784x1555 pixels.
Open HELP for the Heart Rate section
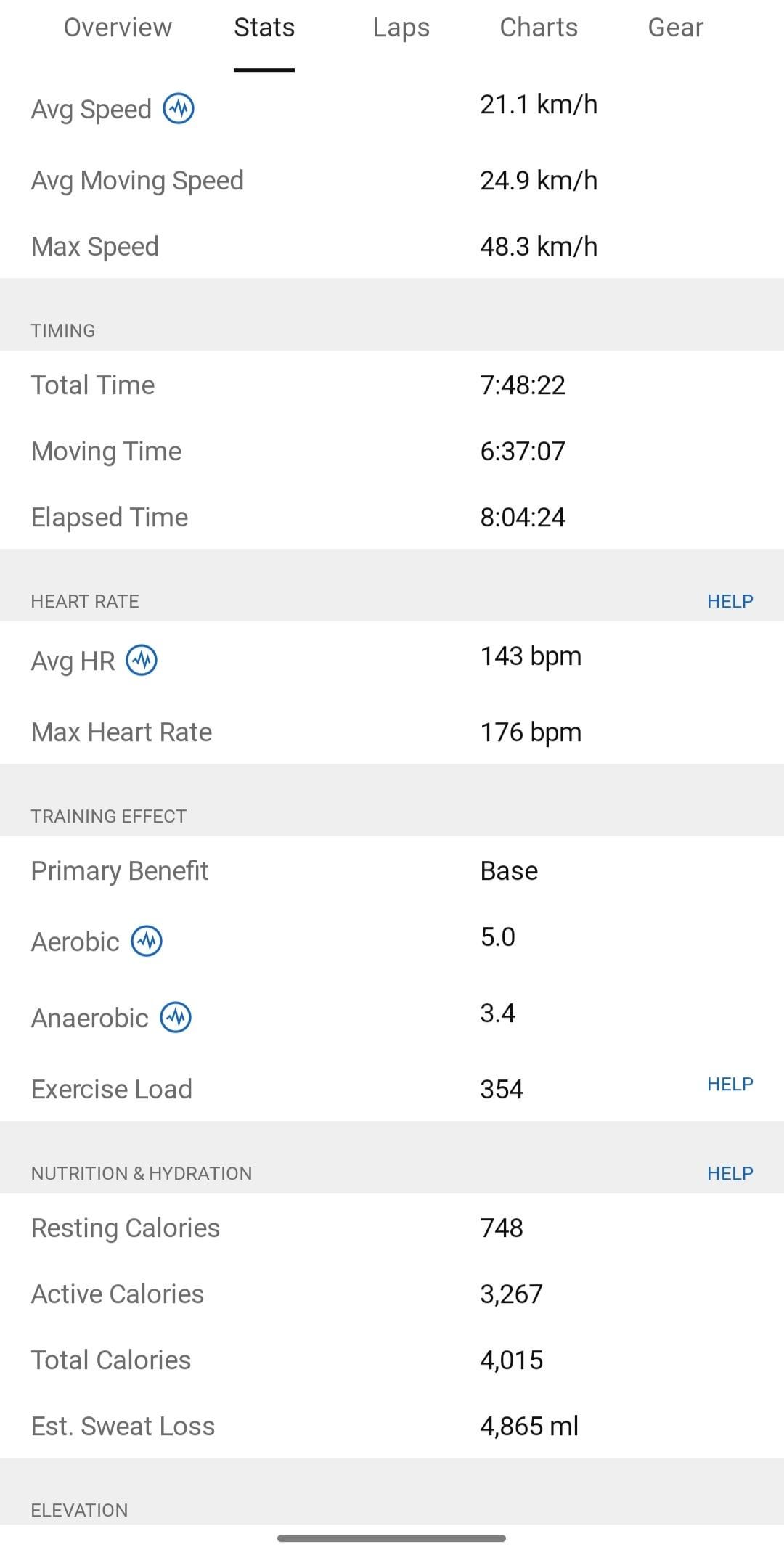[x=730, y=601]
